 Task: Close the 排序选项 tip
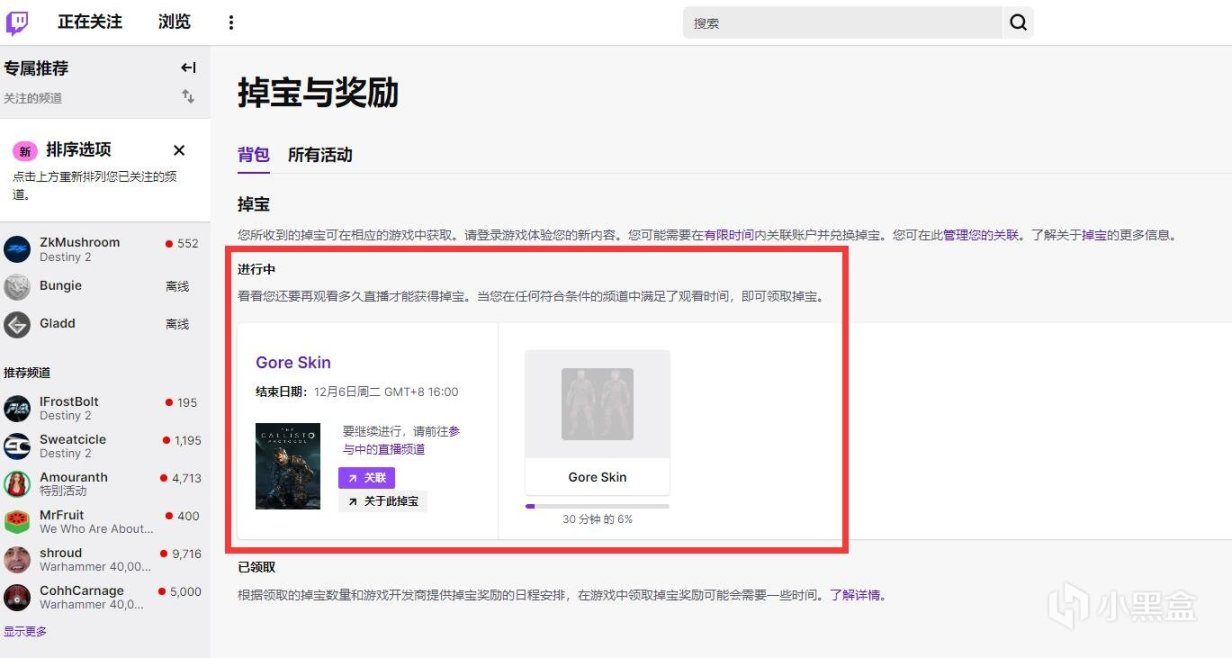pyautogui.click(x=179, y=151)
